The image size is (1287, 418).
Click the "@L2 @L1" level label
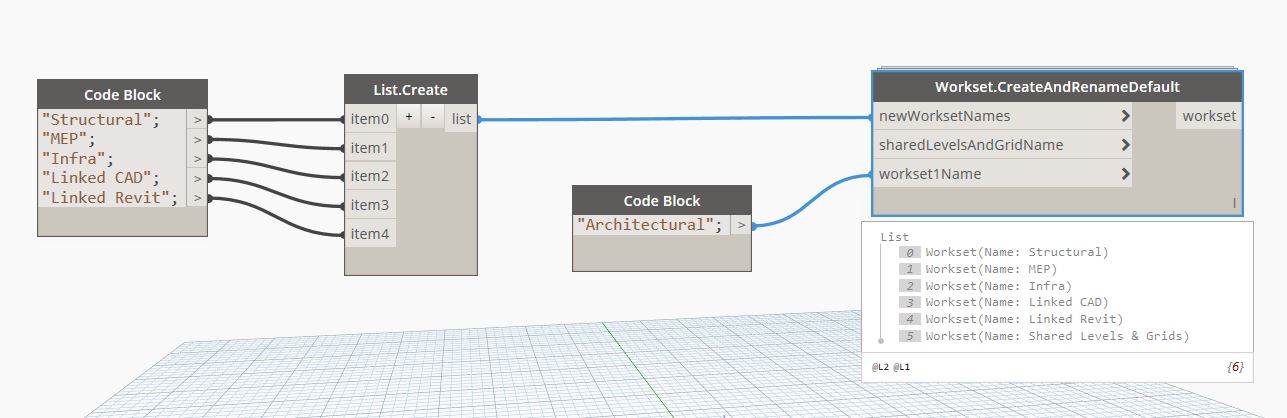pyautogui.click(x=891, y=367)
